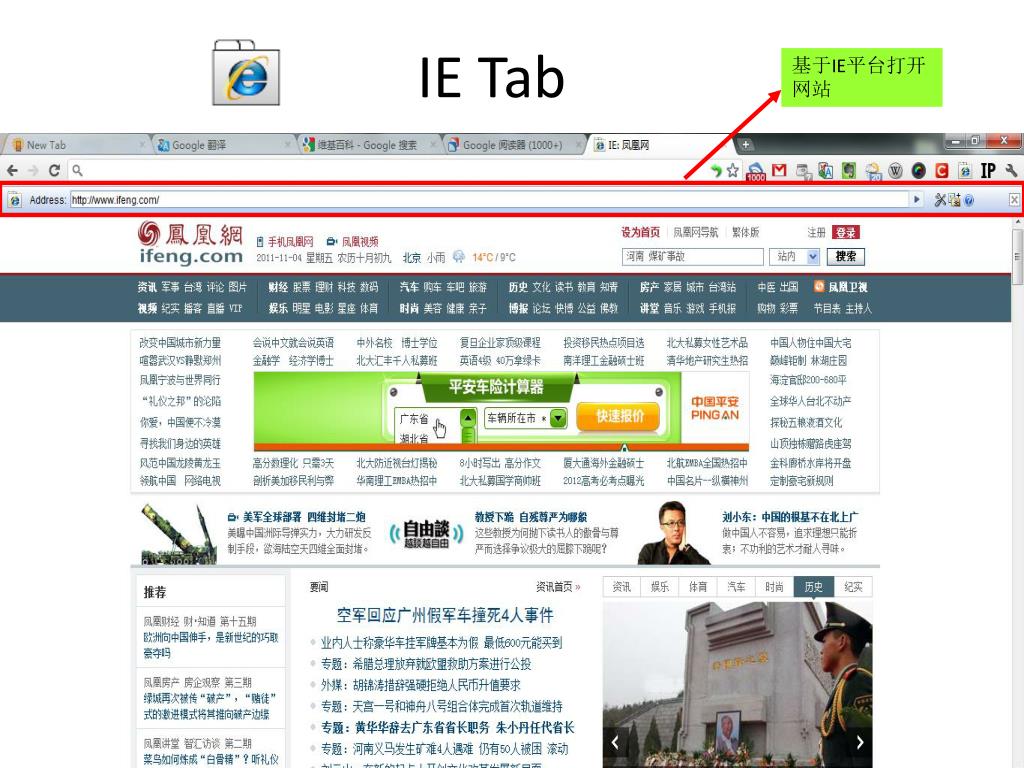Select the 纪实 tab in photo panel
This screenshot has height=768, width=1024.
pos(853,587)
